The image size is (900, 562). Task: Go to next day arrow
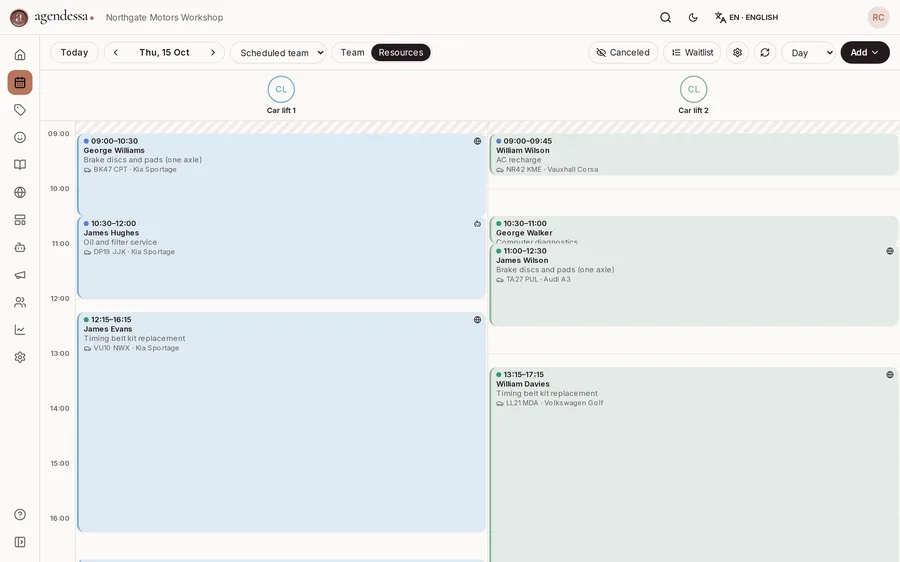click(x=213, y=52)
